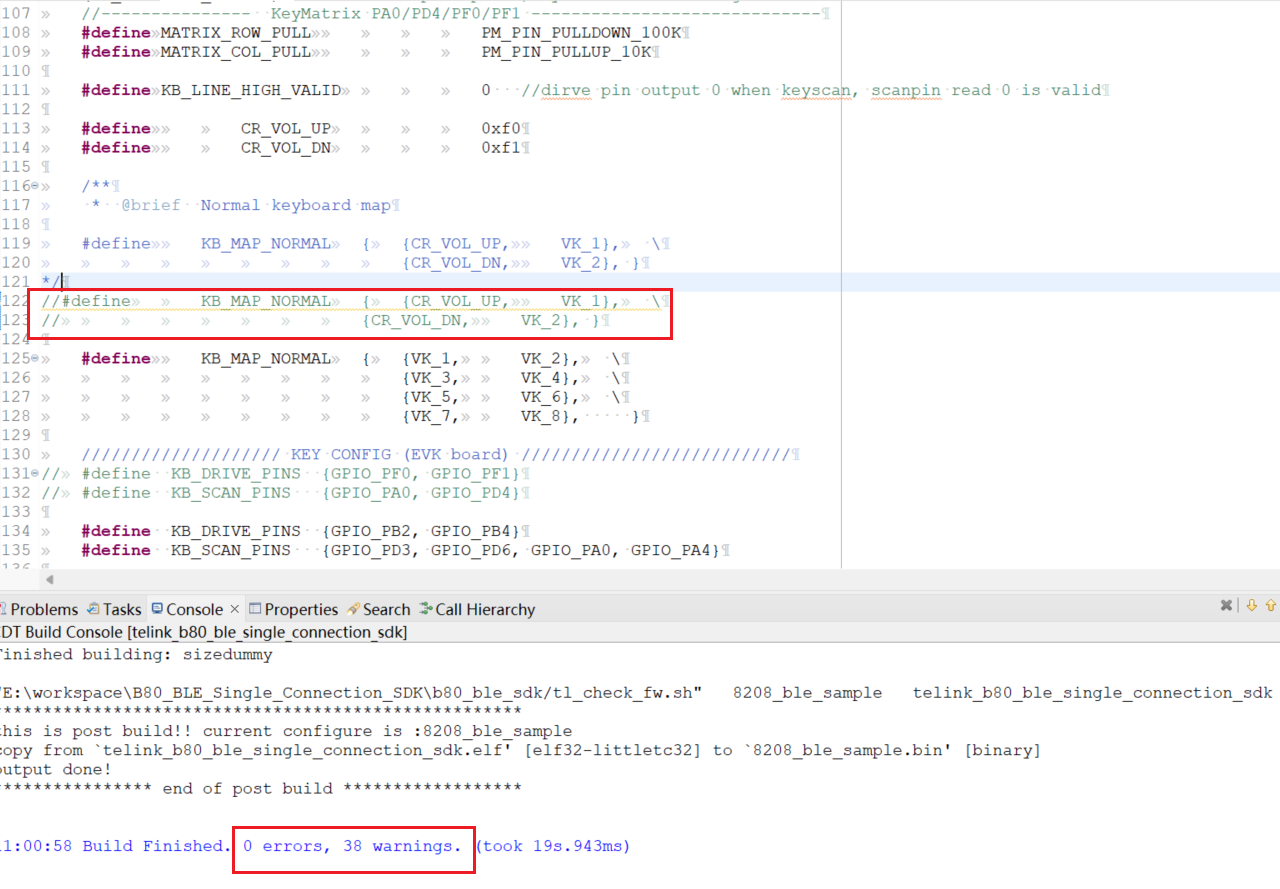Click KB_LINE_HIGH_VALID macro name
The height and width of the screenshot is (889, 1280).
tap(250, 90)
